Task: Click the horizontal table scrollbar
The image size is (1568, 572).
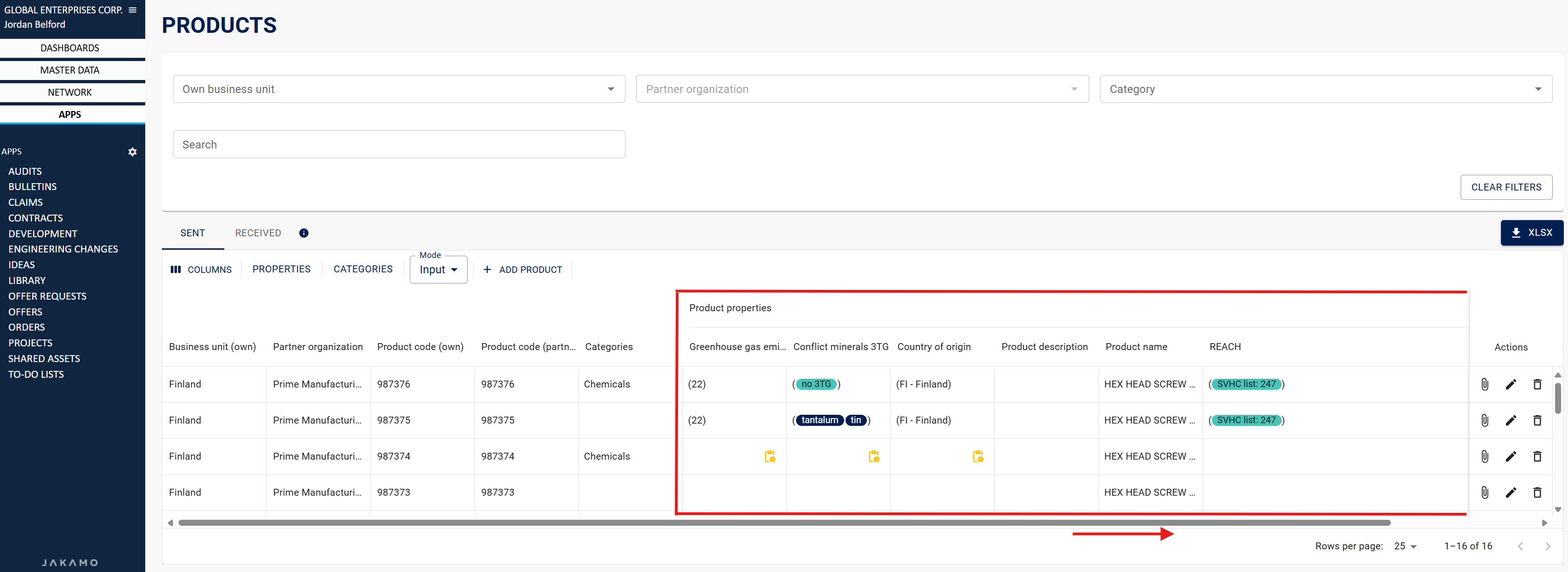Action: click(x=784, y=523)
